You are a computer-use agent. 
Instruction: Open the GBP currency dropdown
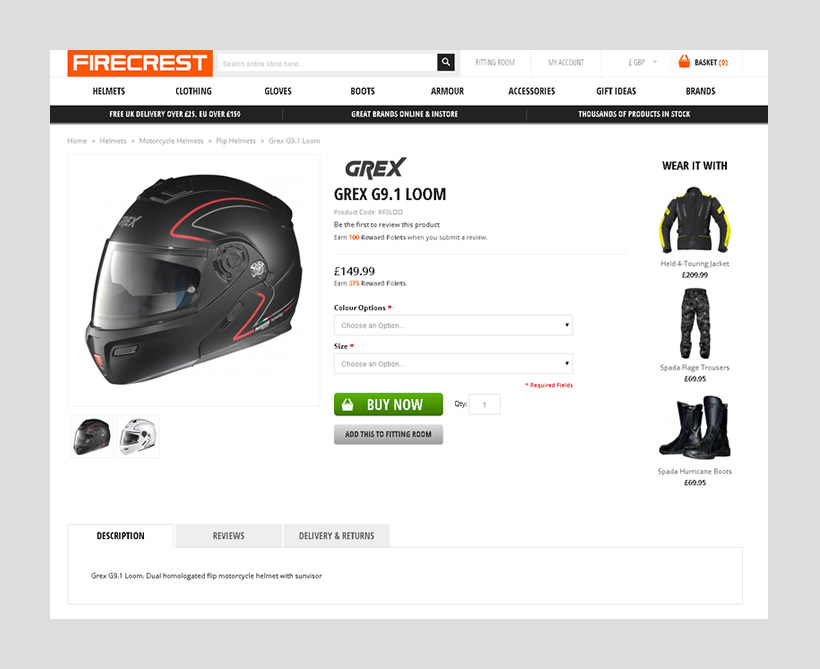click(x=642, y=62)
